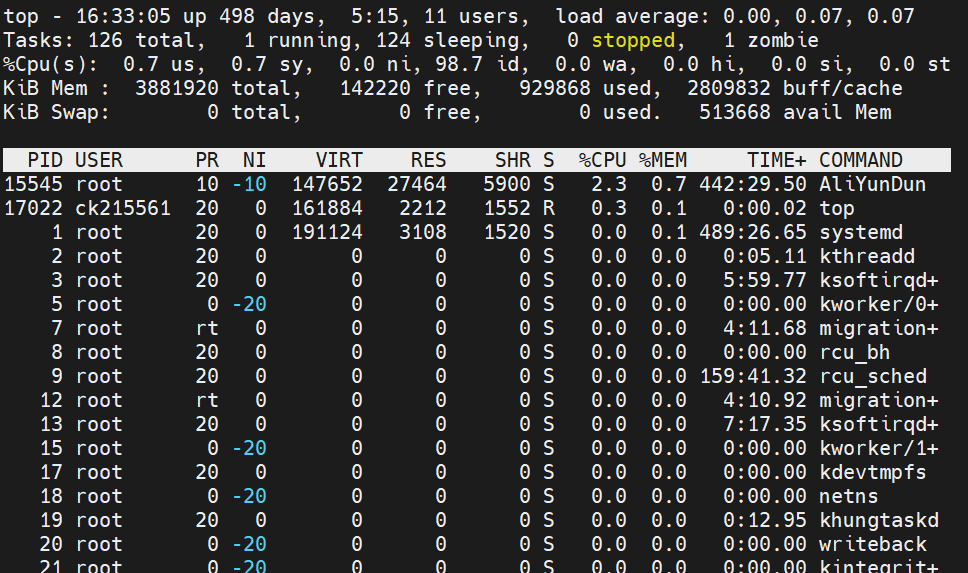The height and width of the screenshot is (573, 968).
Task: Click the PID column header
Action: [x=45, y=160]
